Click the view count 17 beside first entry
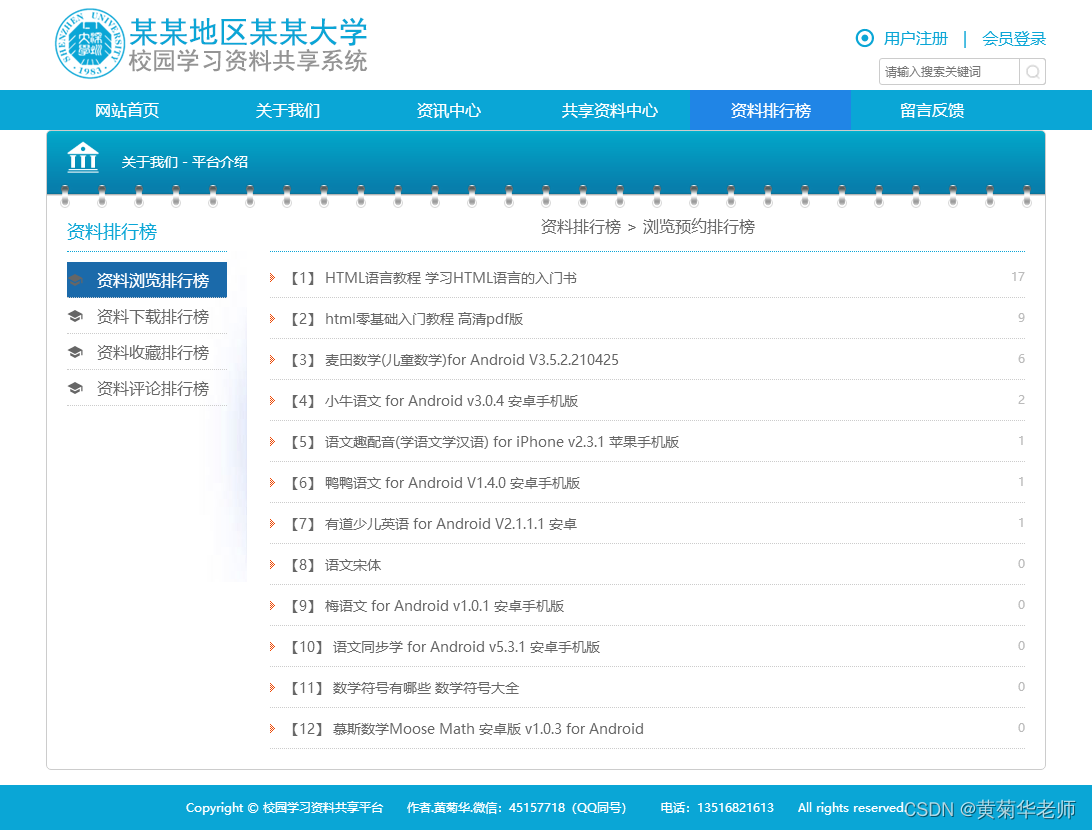Viewport: 1092px width, 830px height. (x=1019, y=277)
